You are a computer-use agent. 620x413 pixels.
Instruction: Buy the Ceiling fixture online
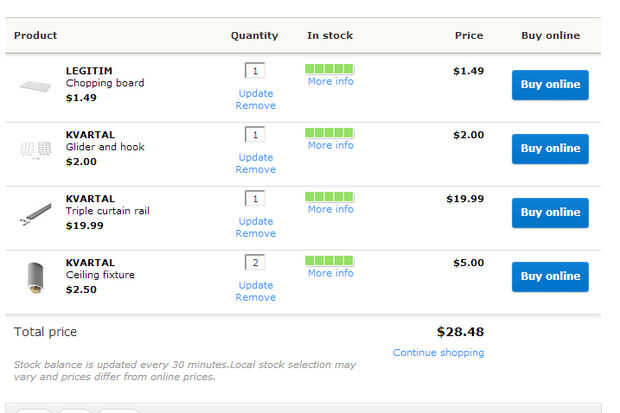point(550,276)
